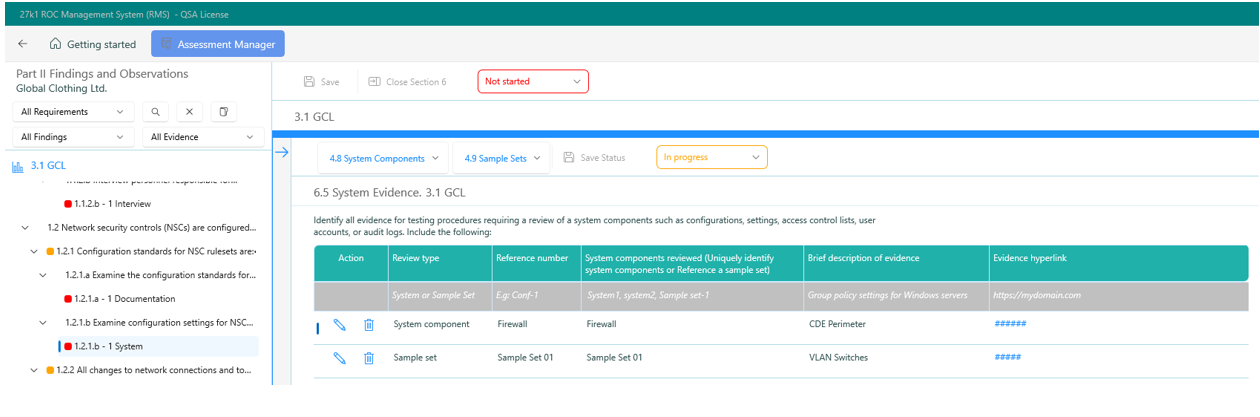Edit the Firewall row with pencil icon
The width and height of the screenshot is (1260, 417).
click(340, 325)
